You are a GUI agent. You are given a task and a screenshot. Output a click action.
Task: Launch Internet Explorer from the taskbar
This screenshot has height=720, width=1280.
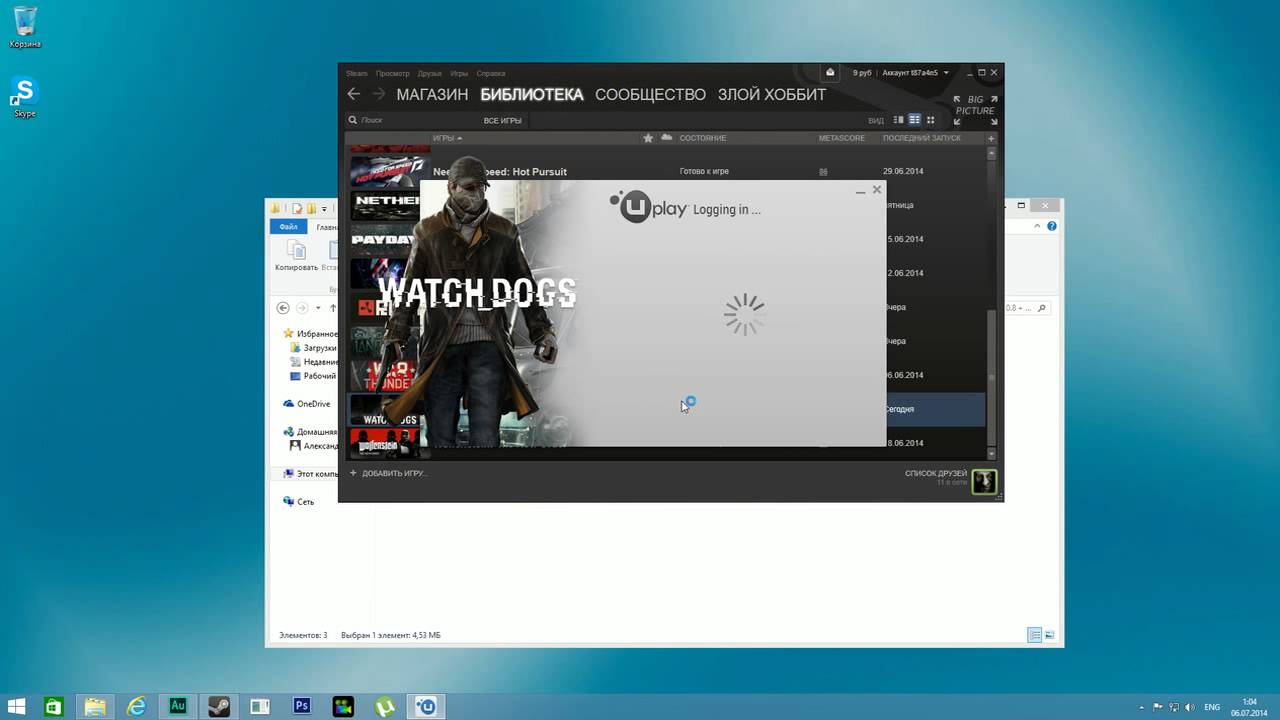[136, 706]
